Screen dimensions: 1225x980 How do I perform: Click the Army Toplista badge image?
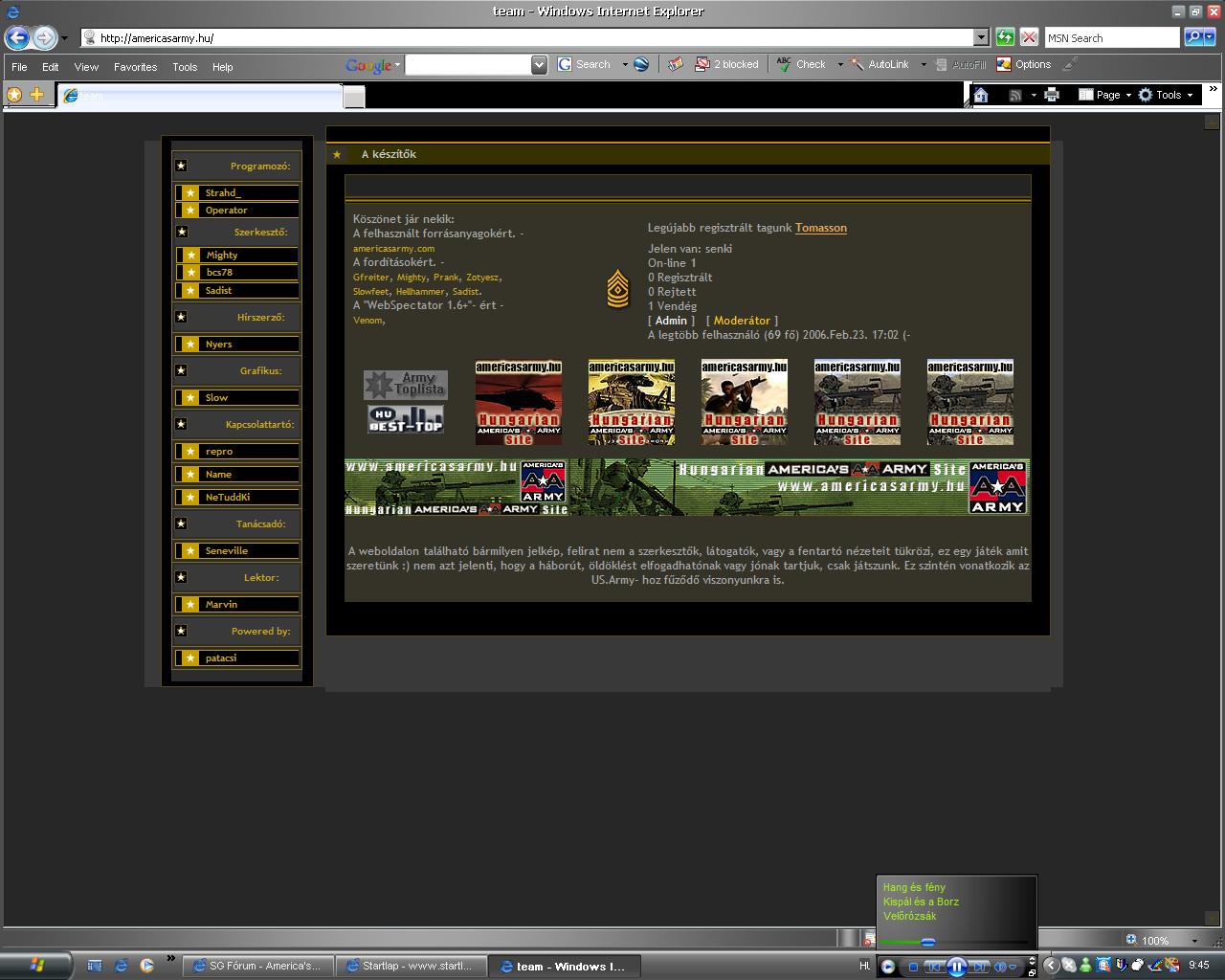pyautogui.click(x=405, y=385)
